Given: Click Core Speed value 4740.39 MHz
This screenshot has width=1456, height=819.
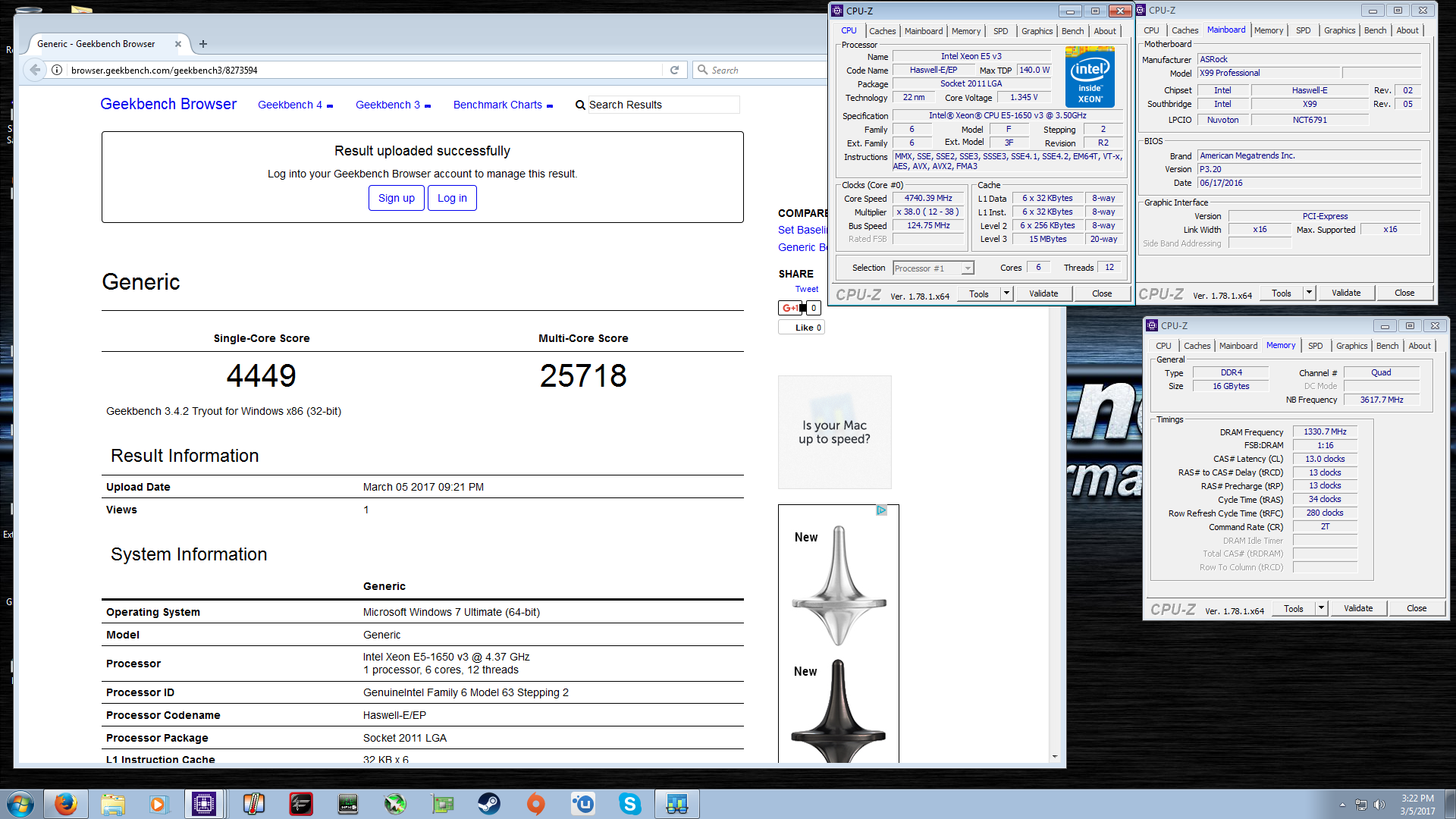Looking at the screenshot, I should [928, 199].
